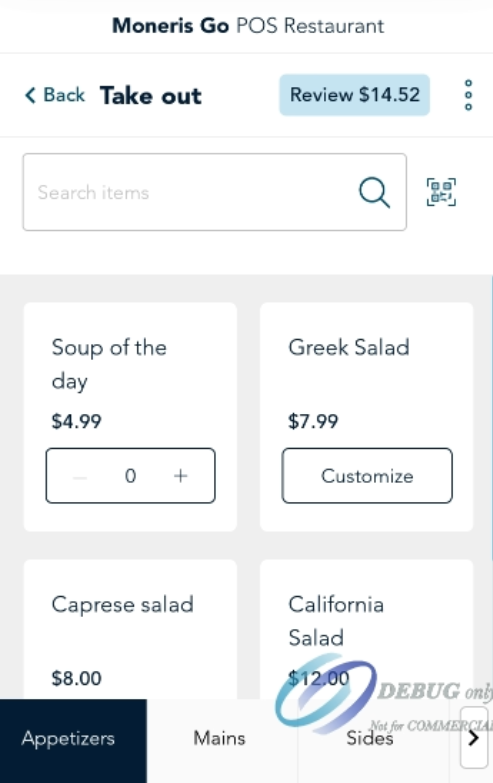This screenshot has width=493, height=783.
Task: Click the search magnifier icon
Action: tap(374, 192)
